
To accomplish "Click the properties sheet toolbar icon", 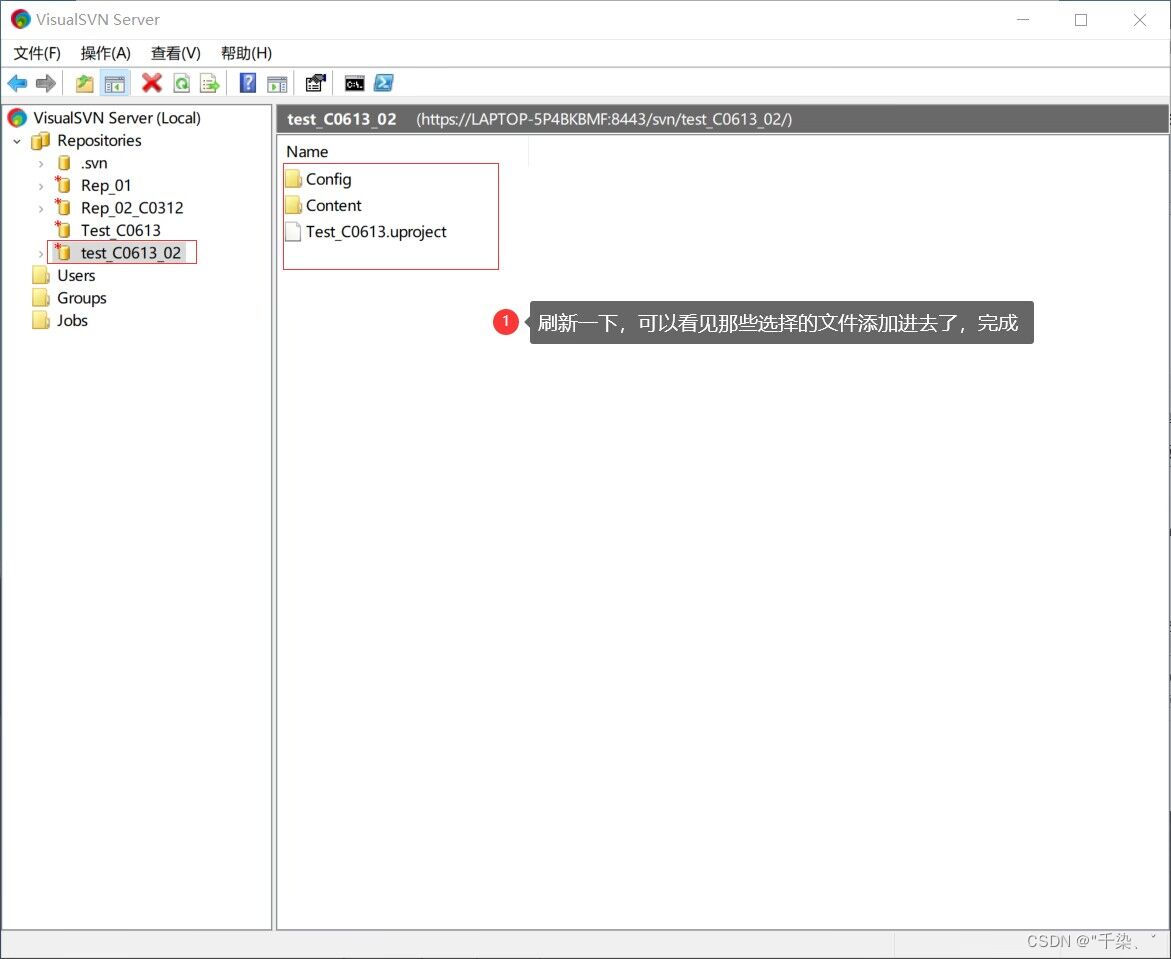I will click(315, 82).
